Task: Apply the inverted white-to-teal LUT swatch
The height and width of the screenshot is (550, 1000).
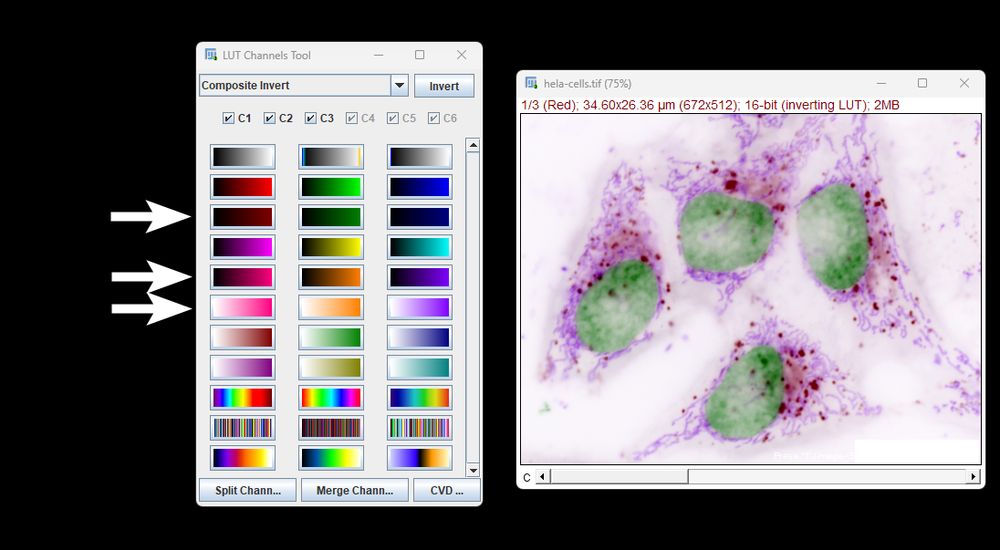Action: 420,368
